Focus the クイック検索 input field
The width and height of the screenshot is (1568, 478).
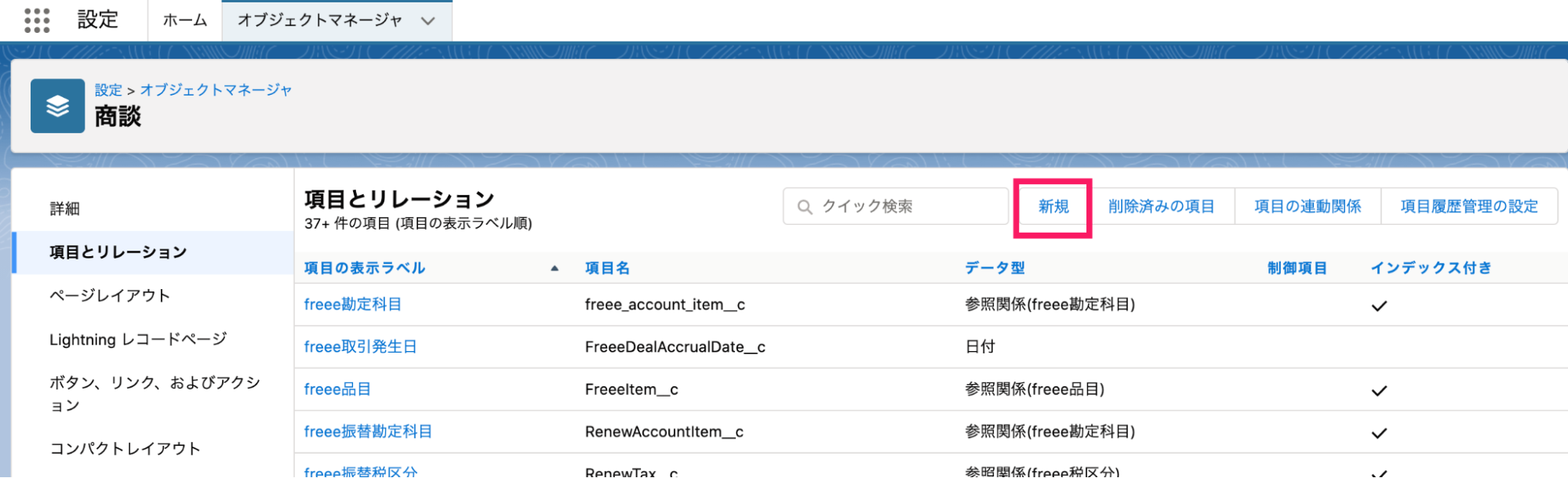[x=896, y=207]
